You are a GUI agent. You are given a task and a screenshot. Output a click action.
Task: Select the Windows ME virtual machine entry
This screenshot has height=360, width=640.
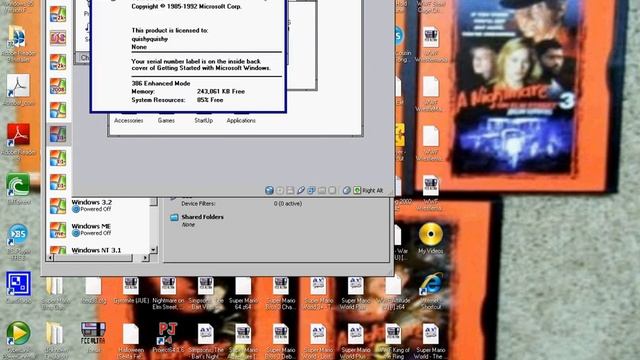pos(98,229)
